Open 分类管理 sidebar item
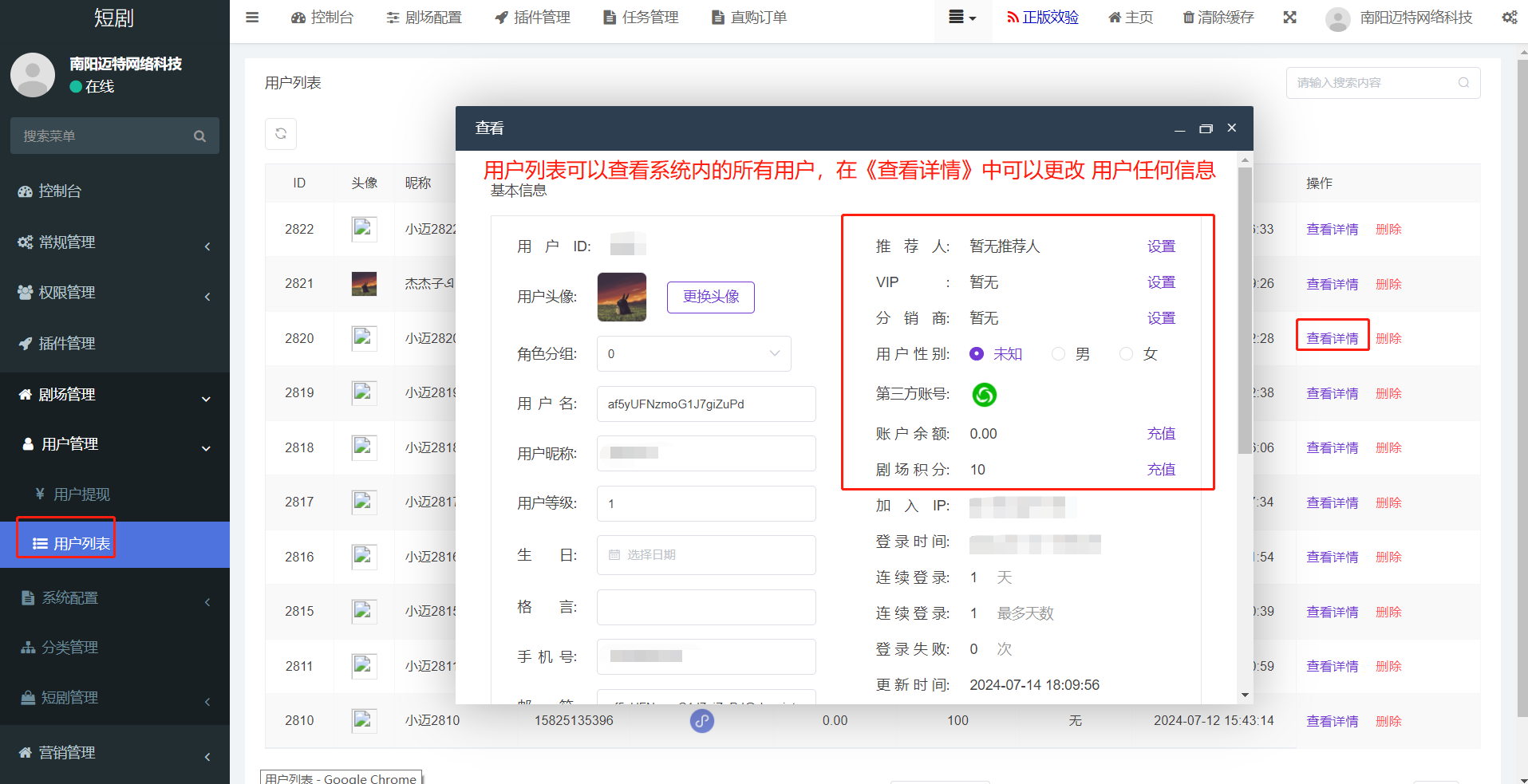Image resolution: width=1528 pixels, height=784 pixels. (115, 647)
